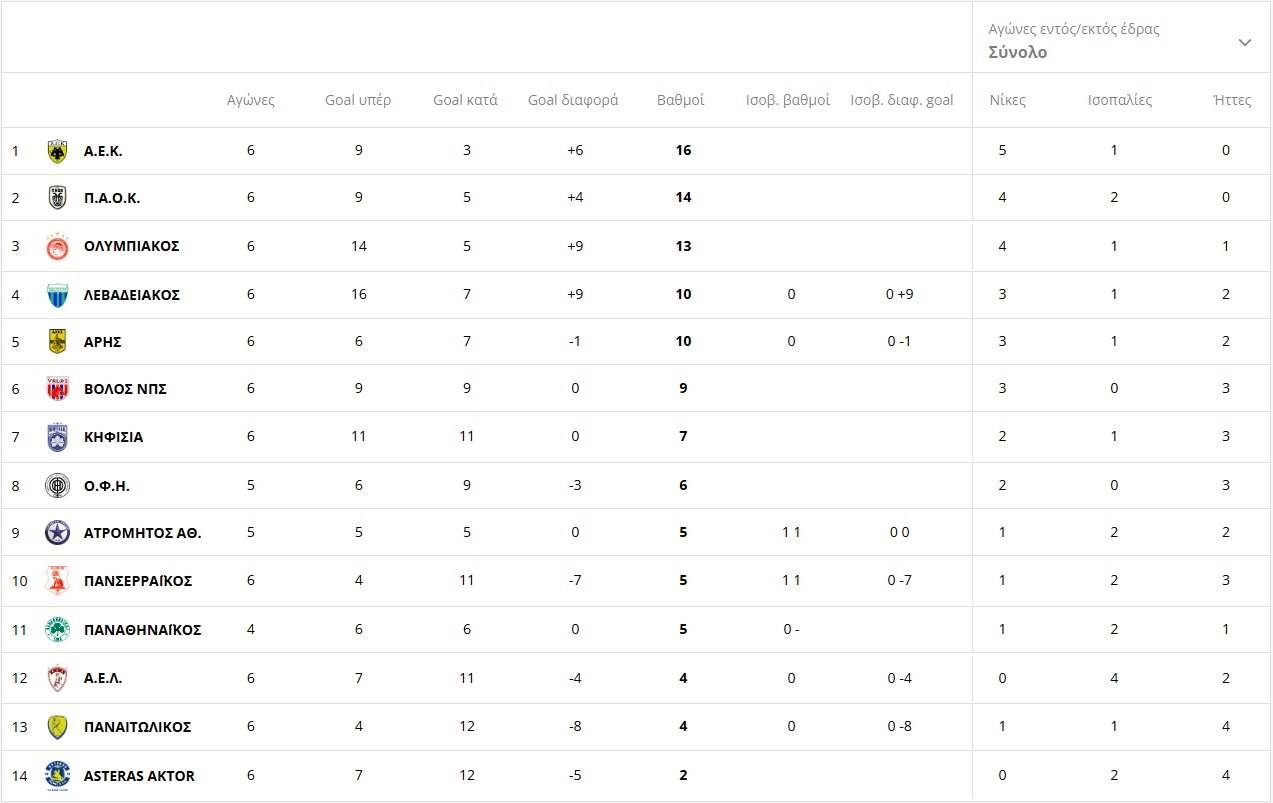Click the Goal διαφορά column header
Image resolution: width=1273 pixels, height=803 pixels.
pos(573,100)
